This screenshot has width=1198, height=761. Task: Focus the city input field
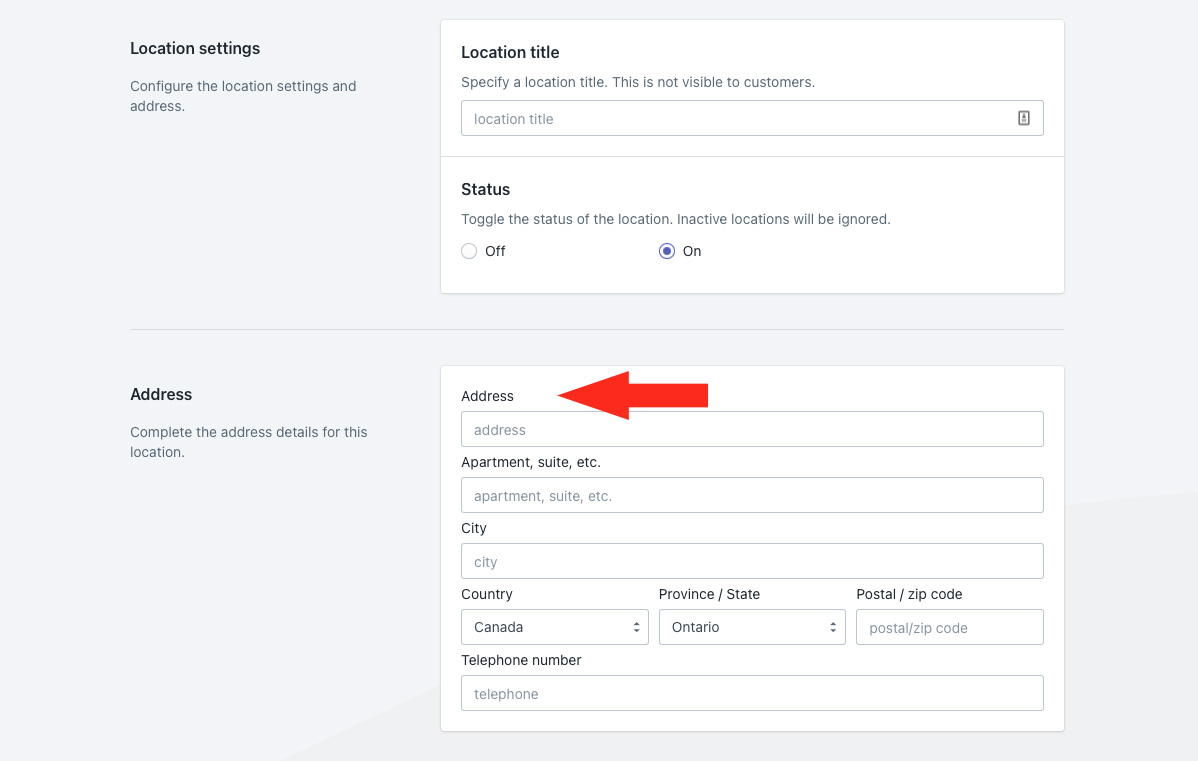[751, 561]
